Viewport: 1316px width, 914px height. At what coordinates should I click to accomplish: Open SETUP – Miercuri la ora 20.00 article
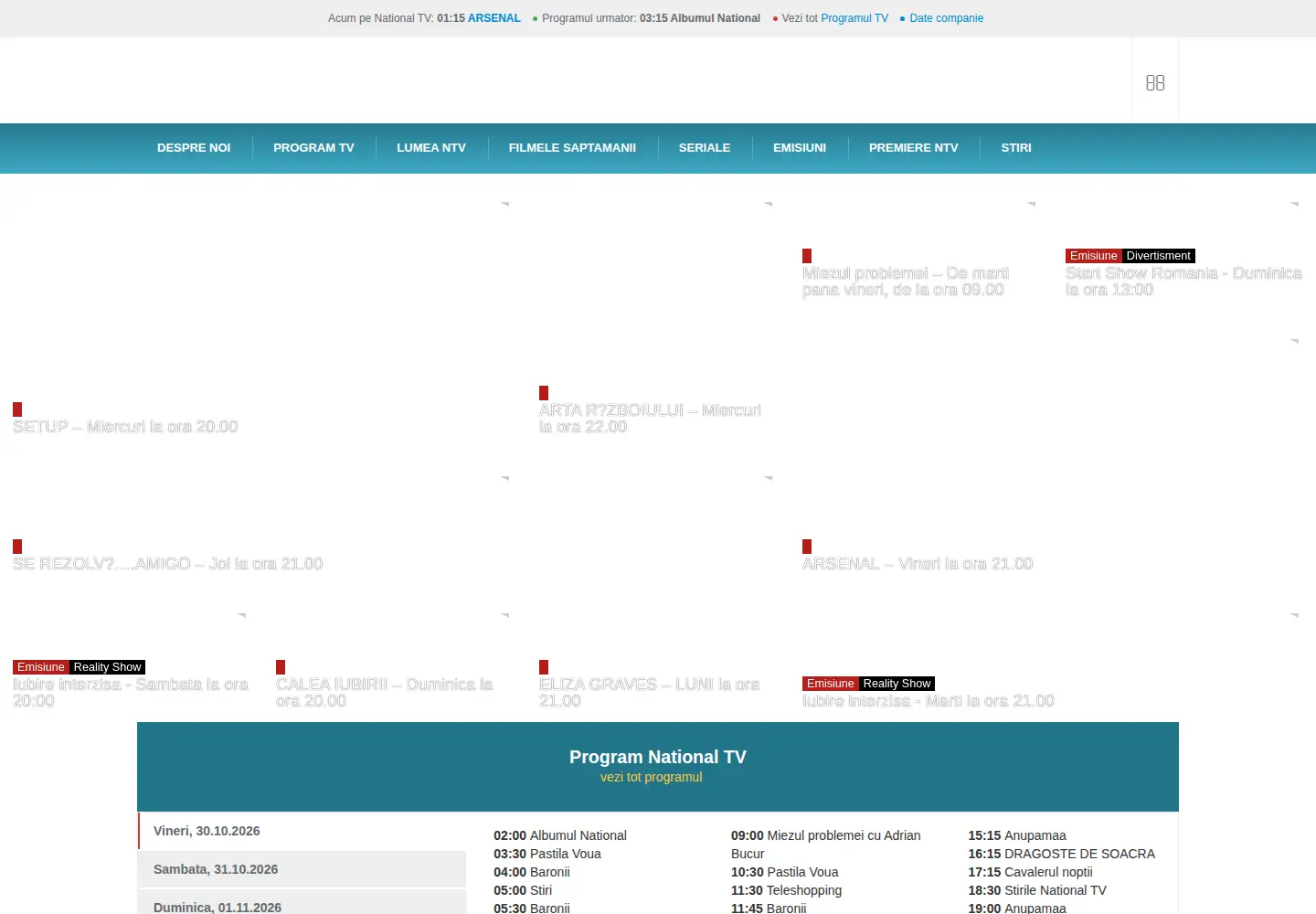(125, 427)
